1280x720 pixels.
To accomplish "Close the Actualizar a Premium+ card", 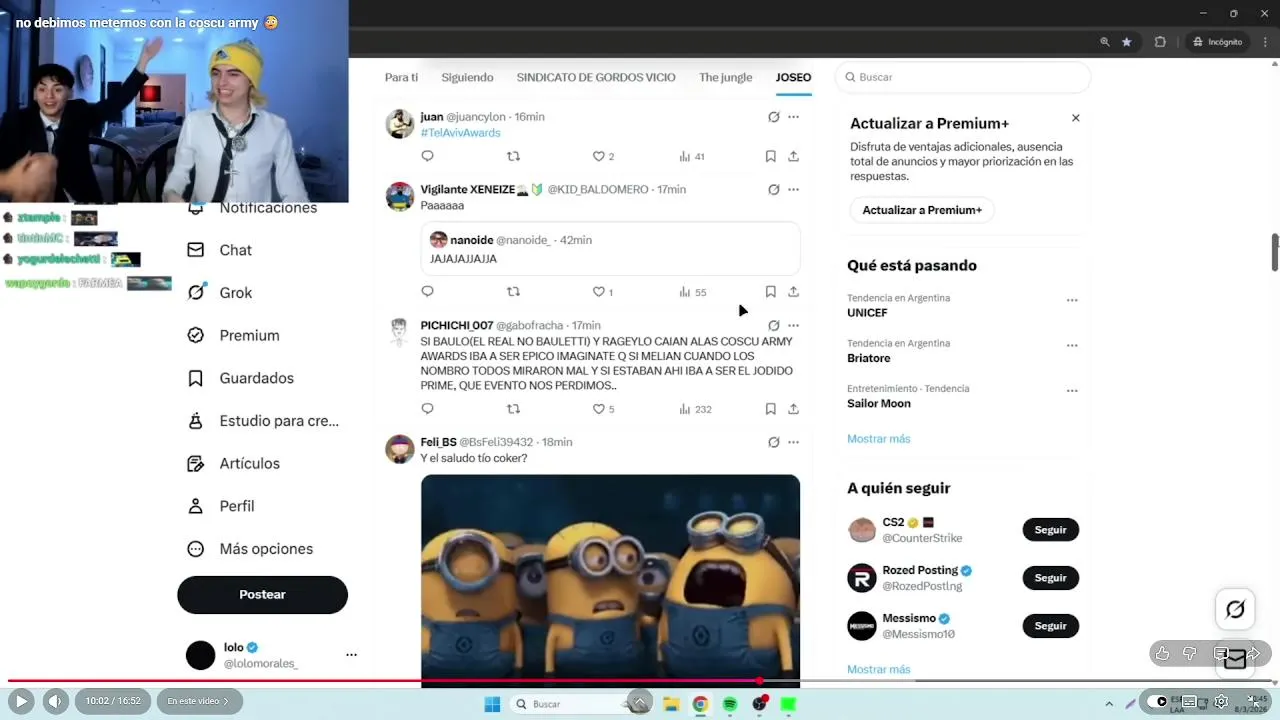I will (1076, 118).
